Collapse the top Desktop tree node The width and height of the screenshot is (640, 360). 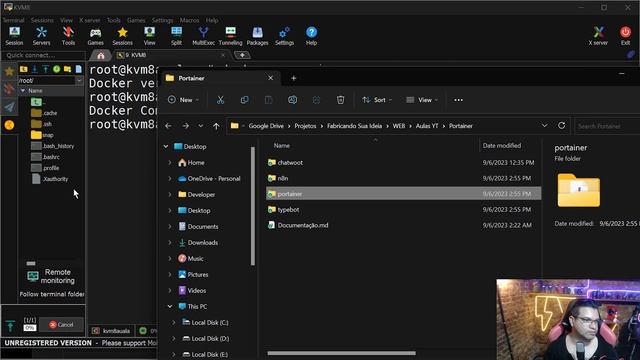[x=166, y=147]
